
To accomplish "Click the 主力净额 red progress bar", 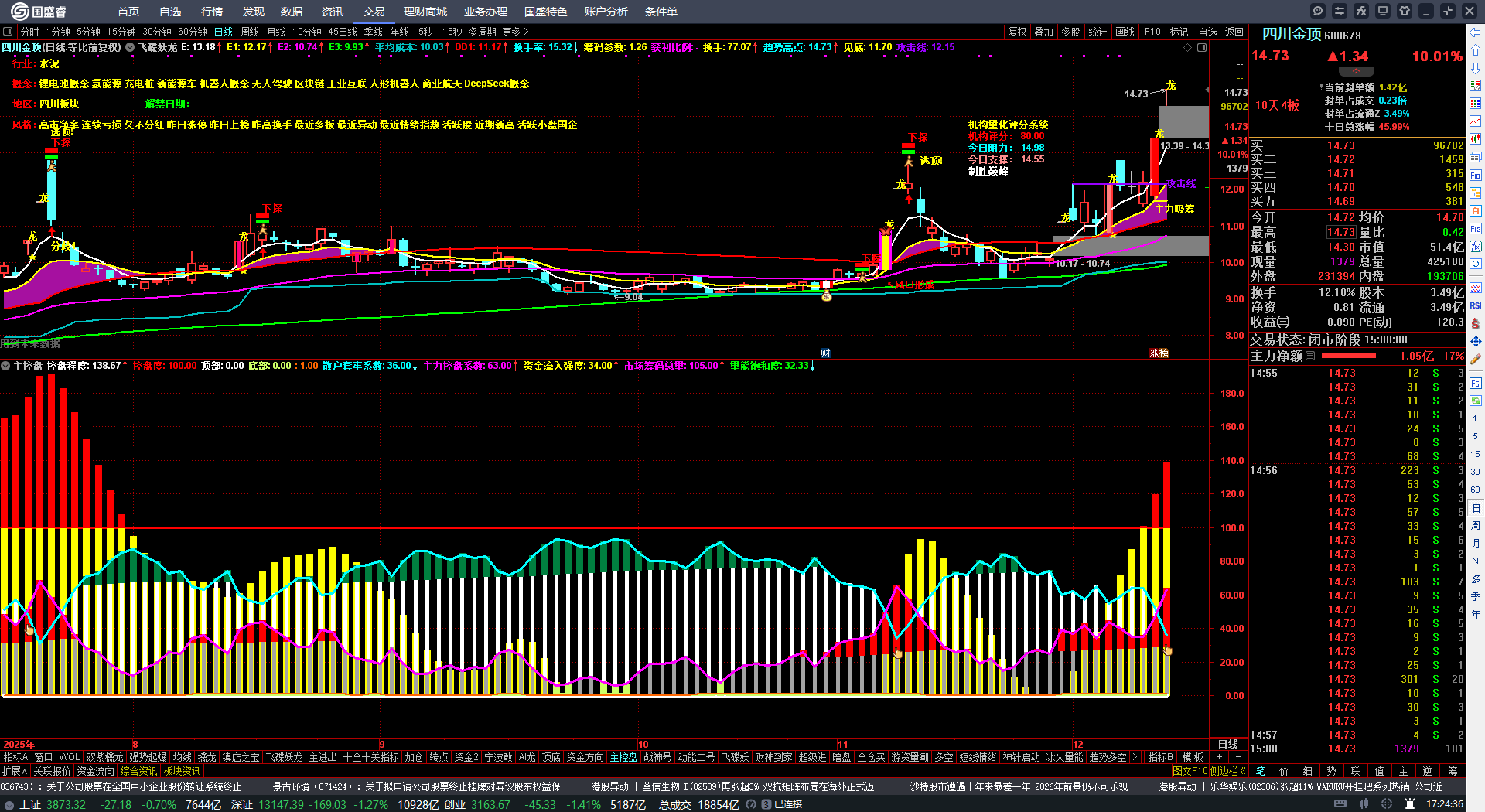I will click(x=1349, y=356).
